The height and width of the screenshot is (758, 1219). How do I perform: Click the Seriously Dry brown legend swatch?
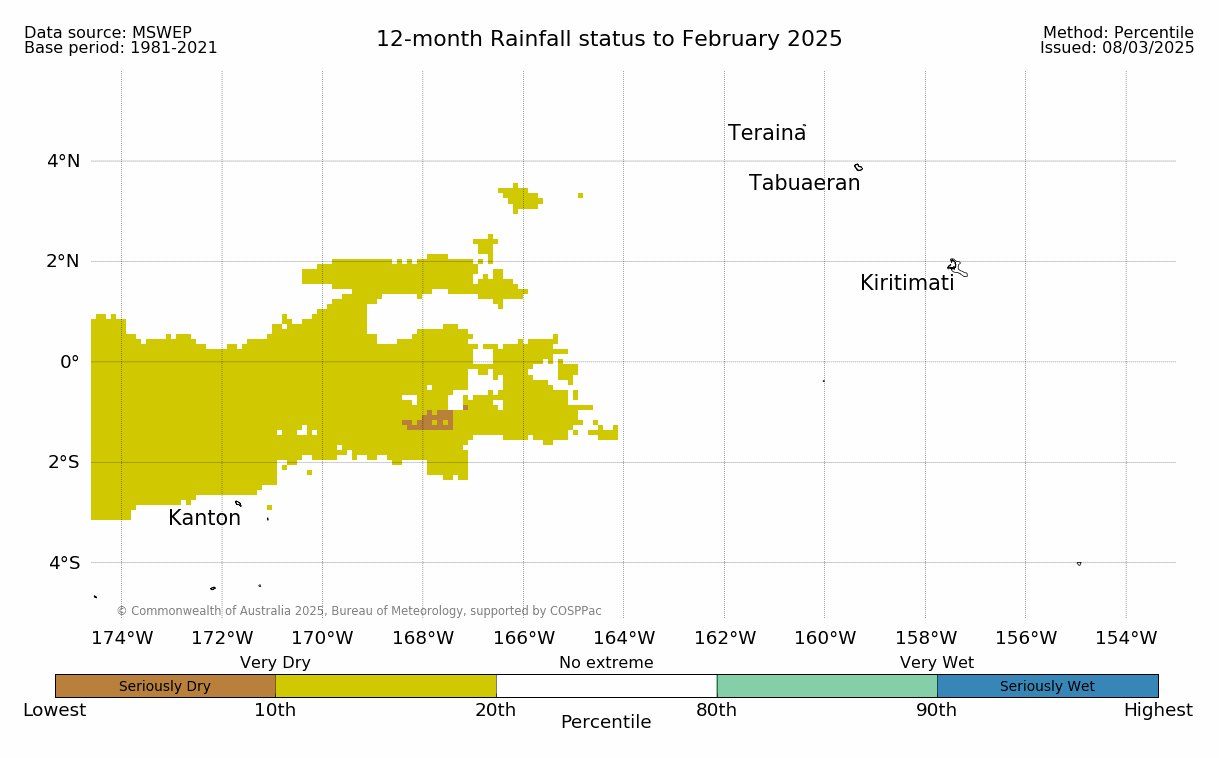click(165, 686)
